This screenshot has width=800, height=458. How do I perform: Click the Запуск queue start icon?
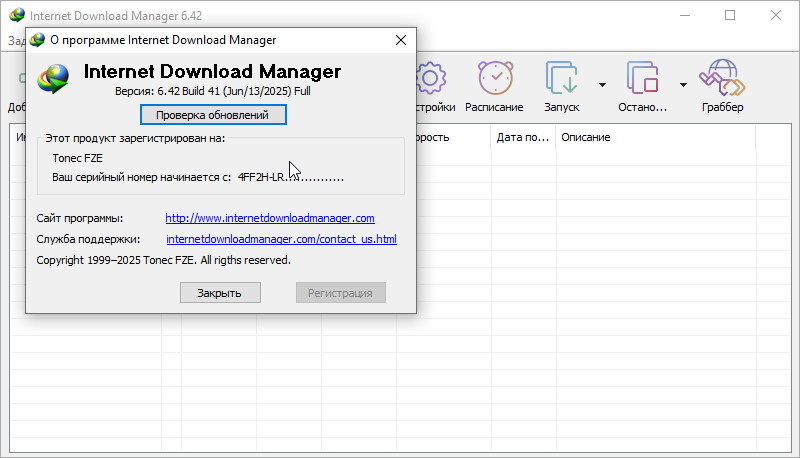pyautogui.click(x=561, y=78)
